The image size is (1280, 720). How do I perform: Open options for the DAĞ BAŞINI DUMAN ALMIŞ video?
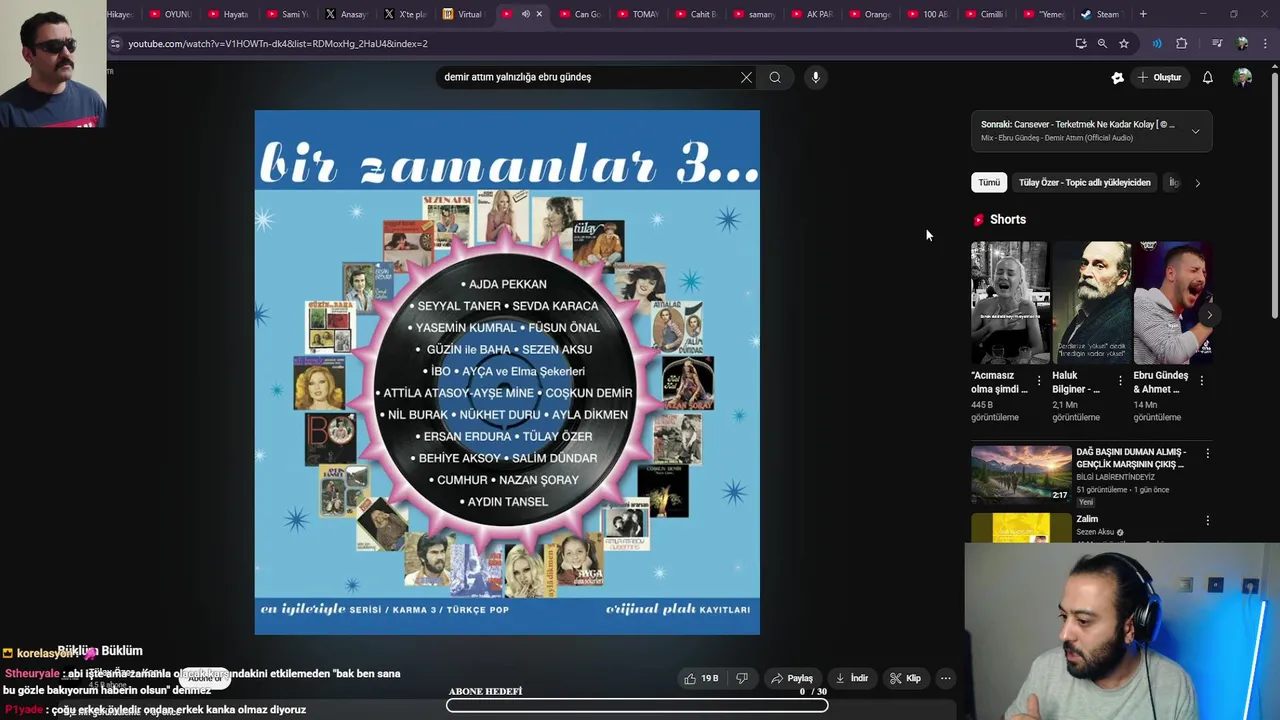click(1208, 453)
